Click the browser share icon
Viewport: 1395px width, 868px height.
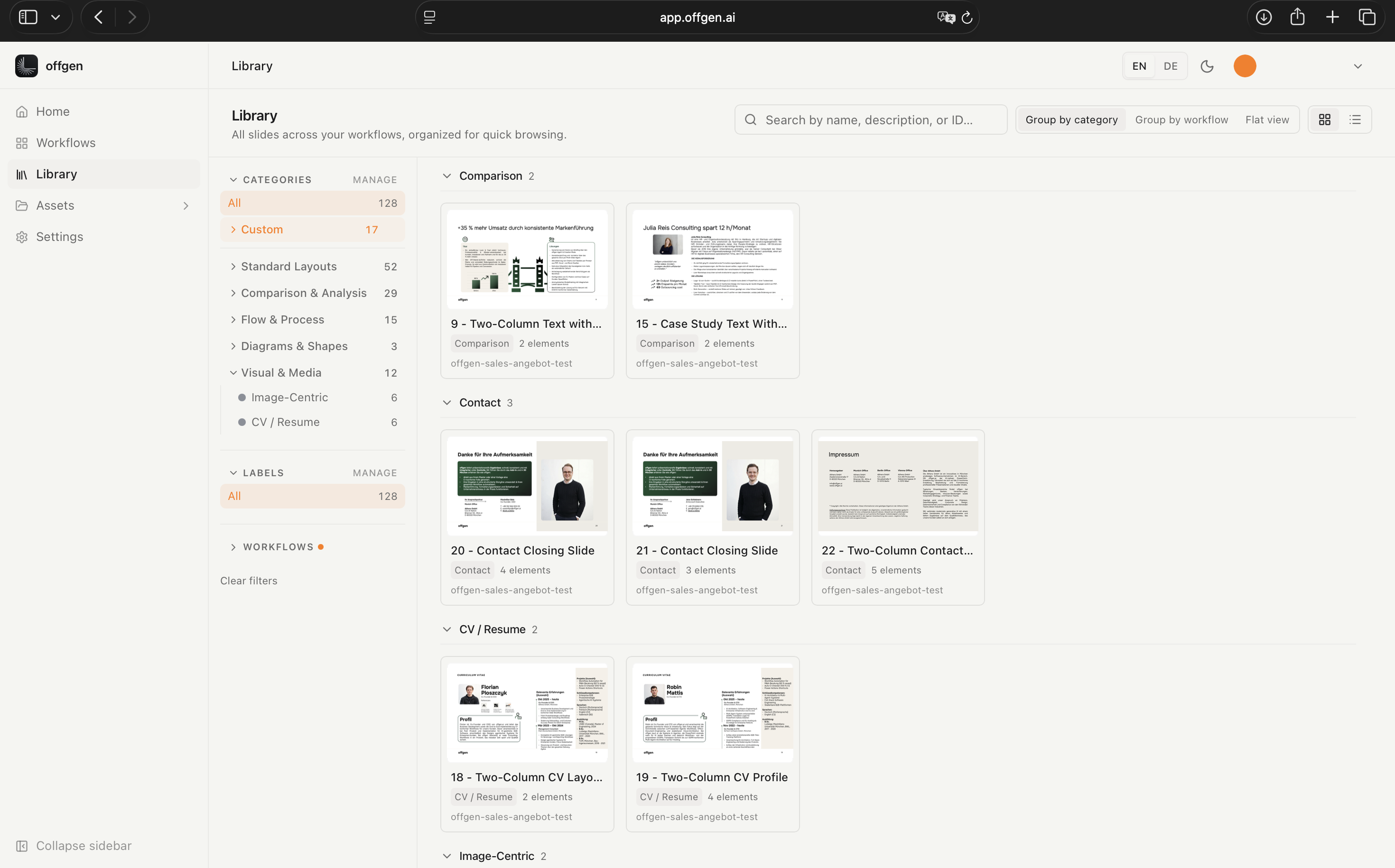pyautogui.click(x=1297, y=17)
